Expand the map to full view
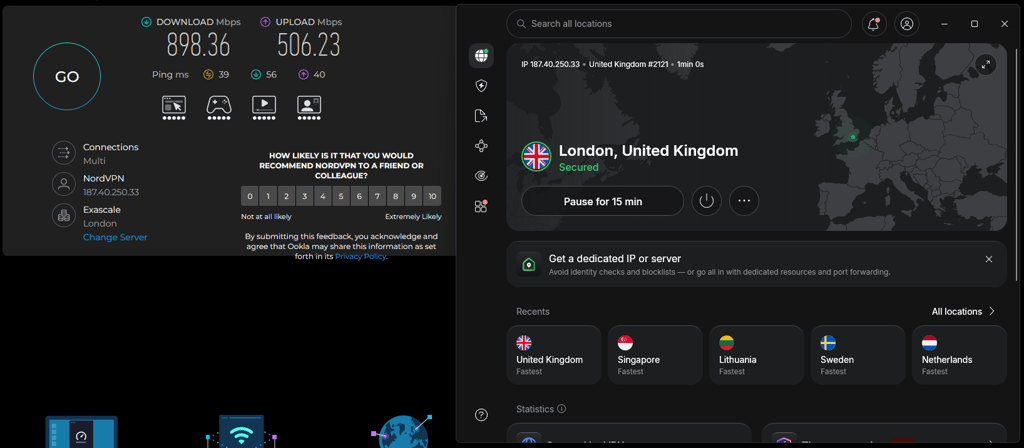The width and height of the screenshot is (1024, 448). coord(986,64)
